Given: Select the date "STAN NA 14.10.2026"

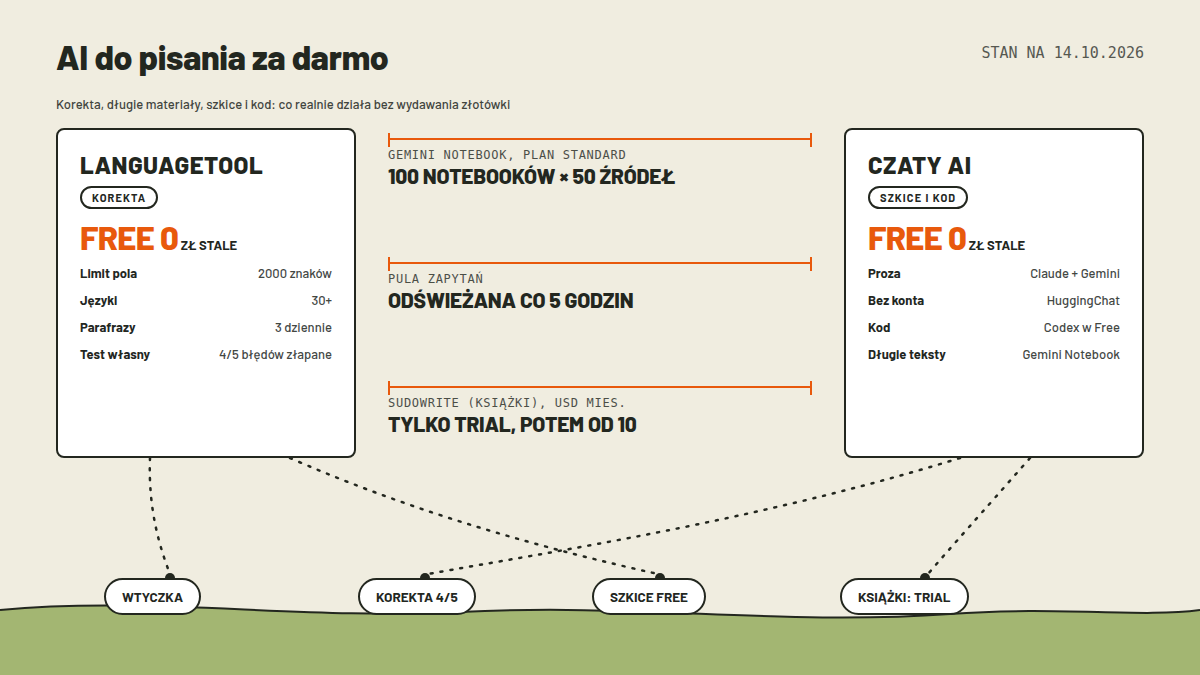Looking at the screenshot, I should (x=1062, y=53).
